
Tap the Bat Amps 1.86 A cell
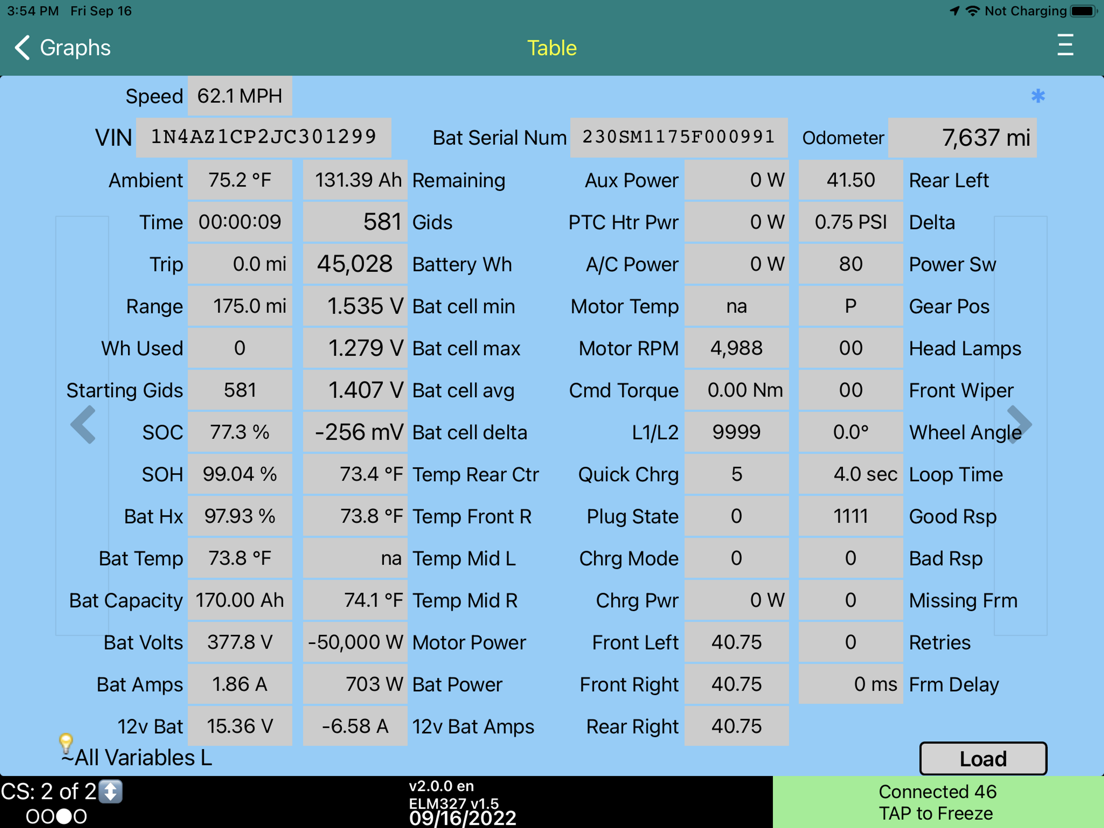[x=240, y=684]
